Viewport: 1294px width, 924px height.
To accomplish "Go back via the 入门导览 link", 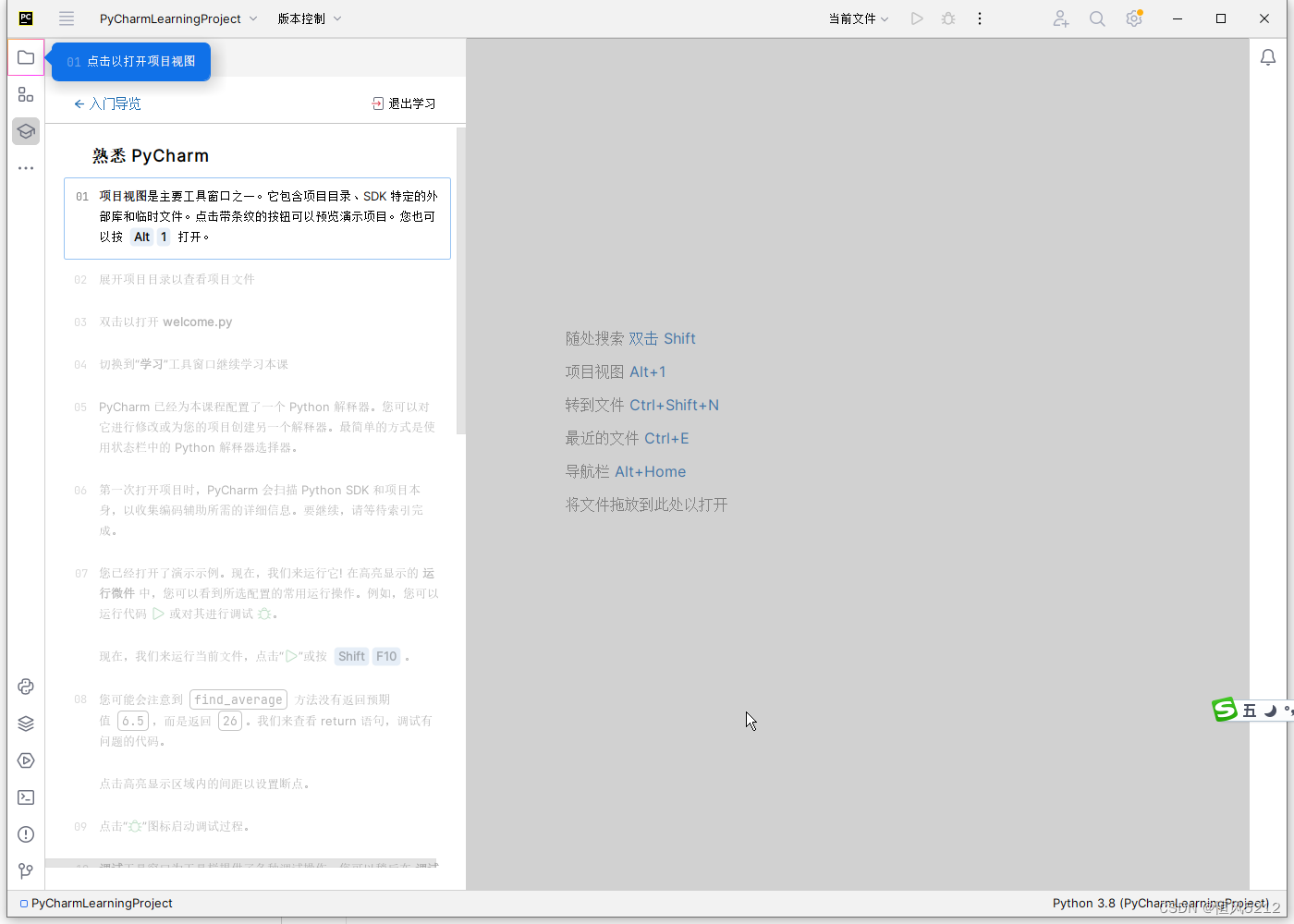I will click(107, 103).
